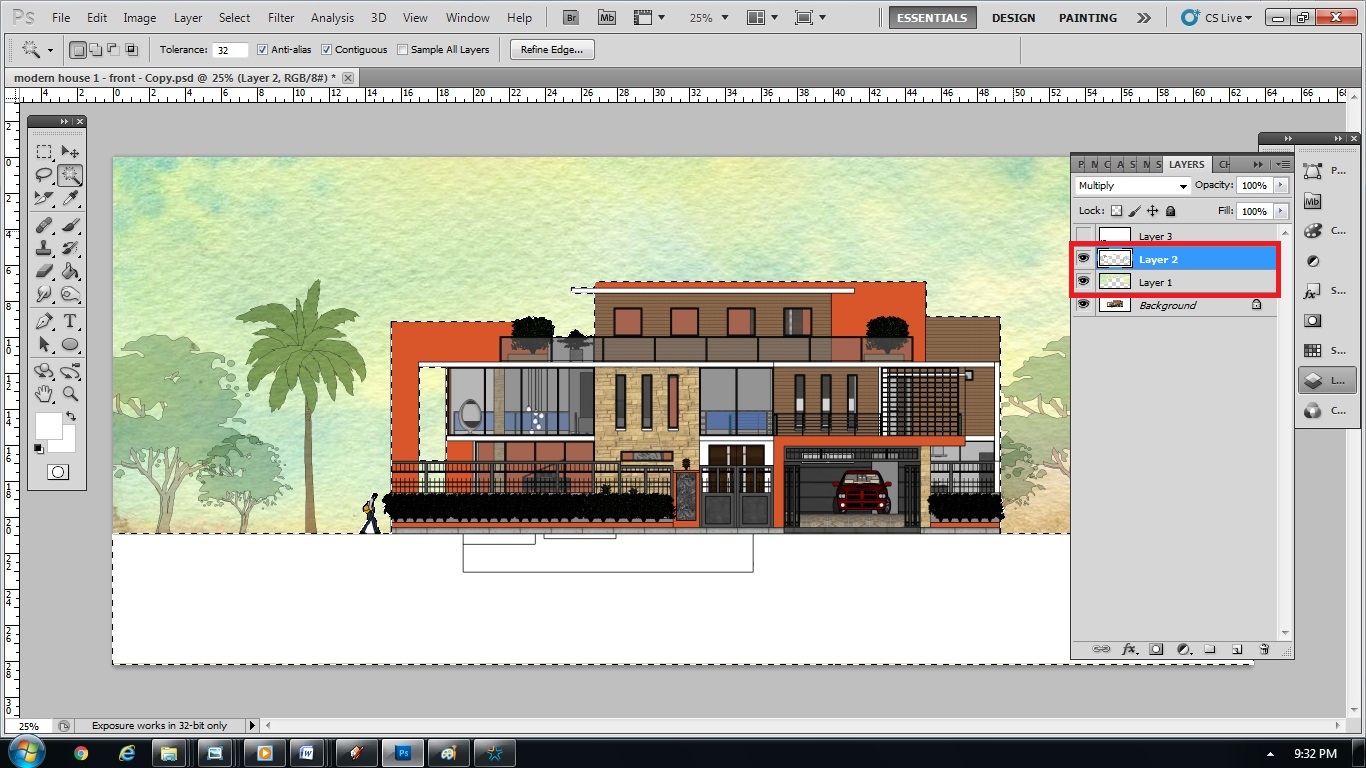
Task: Select the Magic Wand tool
Action: [x=68, y=175]
